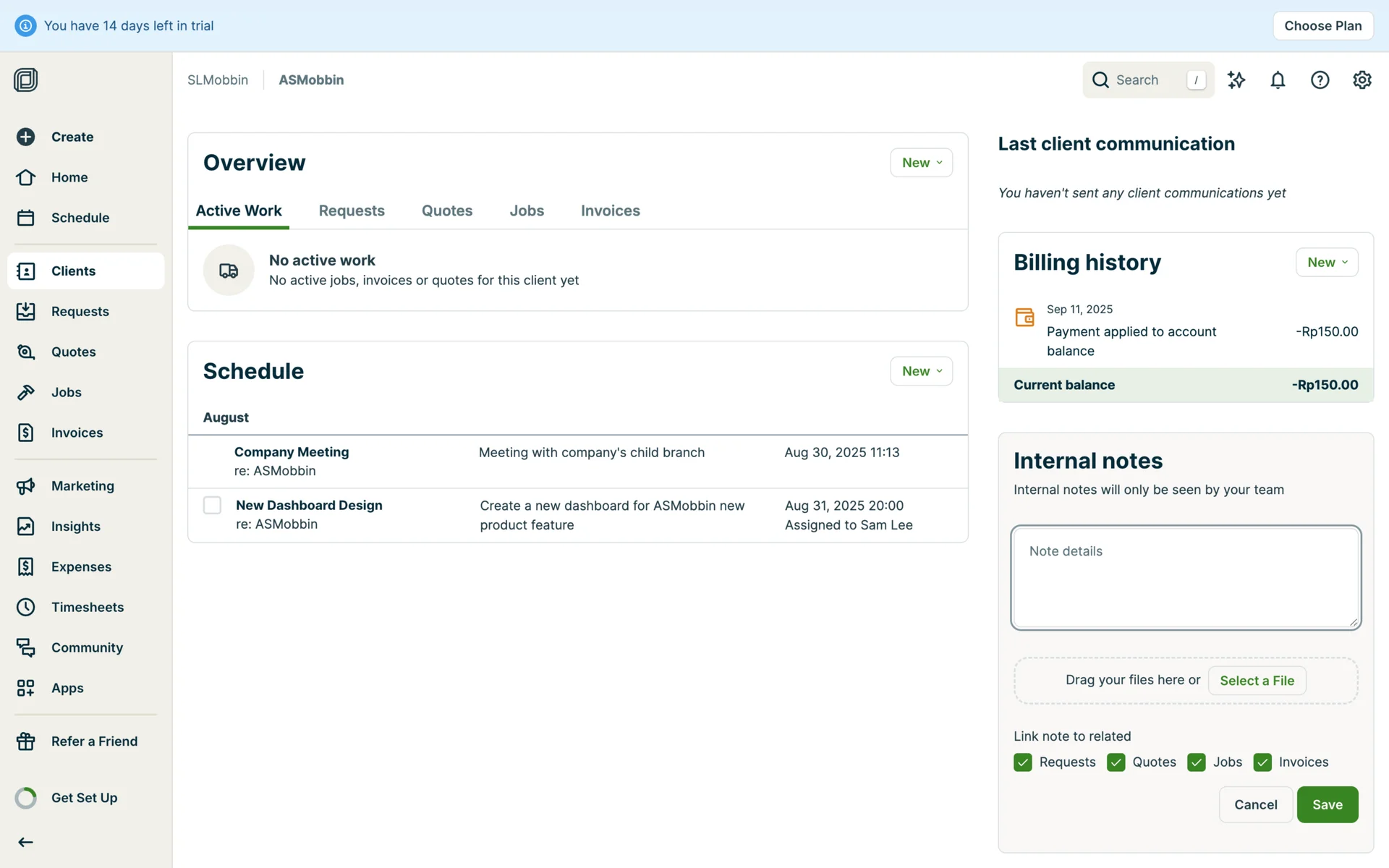Click into the Note details field
Image resolution: width=1389 pixels, height=868 pixels.
point(1185,578)
